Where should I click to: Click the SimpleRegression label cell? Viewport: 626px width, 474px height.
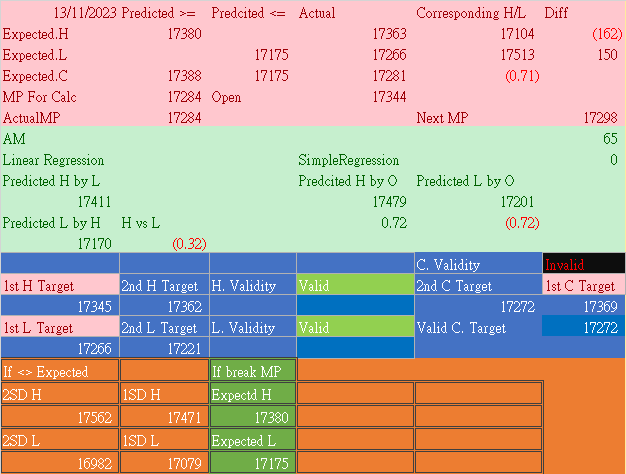[349, 160]
